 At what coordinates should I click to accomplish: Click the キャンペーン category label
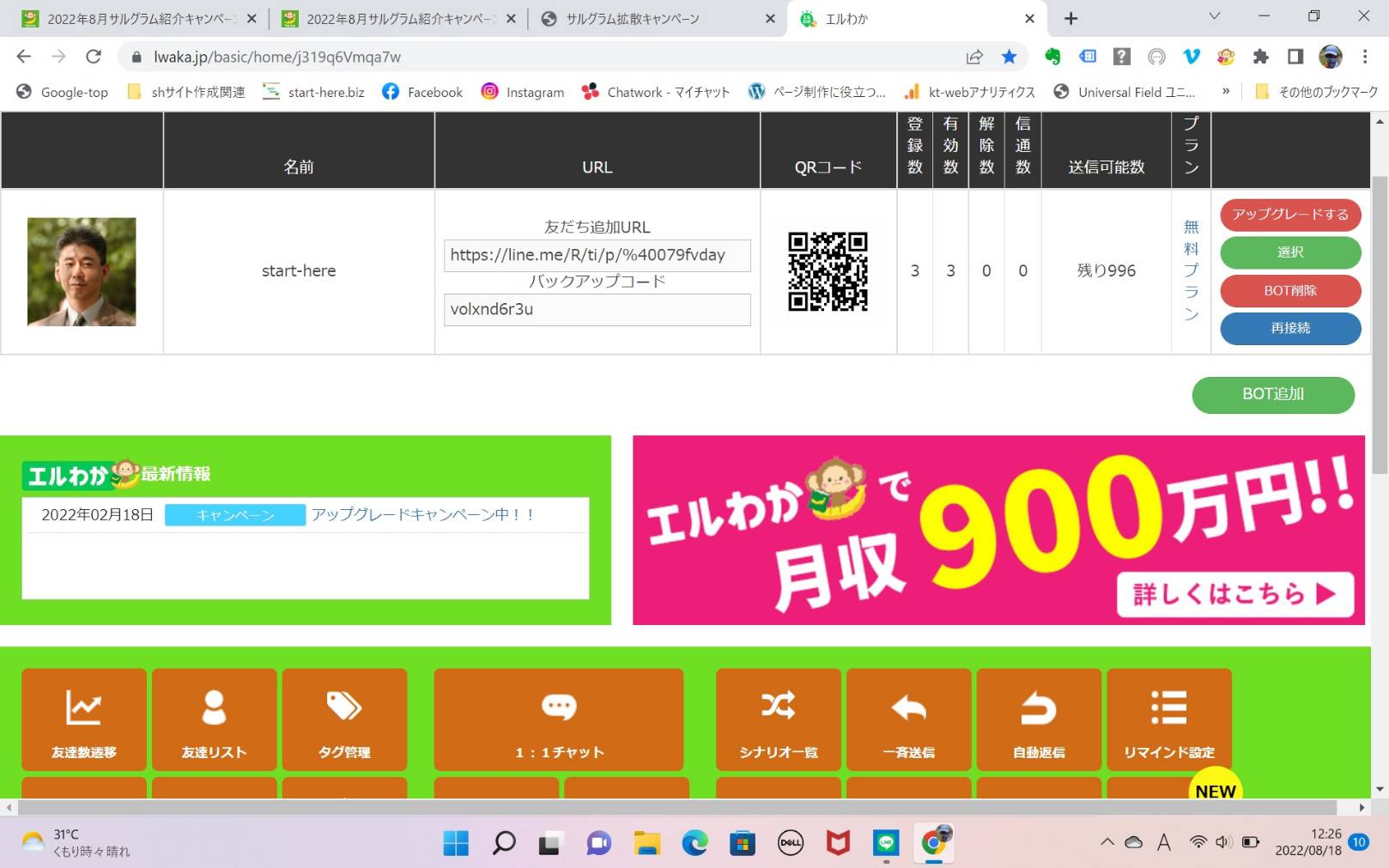pos(235,515)
